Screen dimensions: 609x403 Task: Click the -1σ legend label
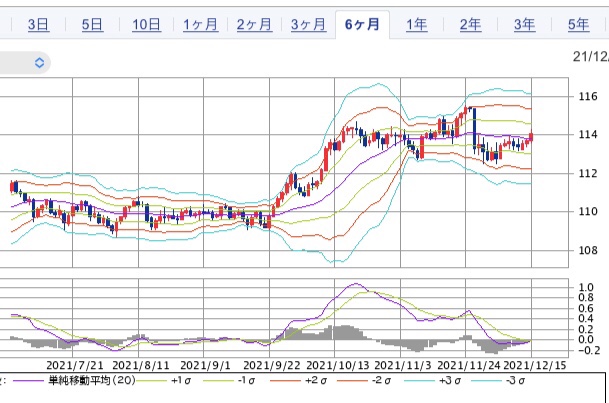tap(246, 380)
